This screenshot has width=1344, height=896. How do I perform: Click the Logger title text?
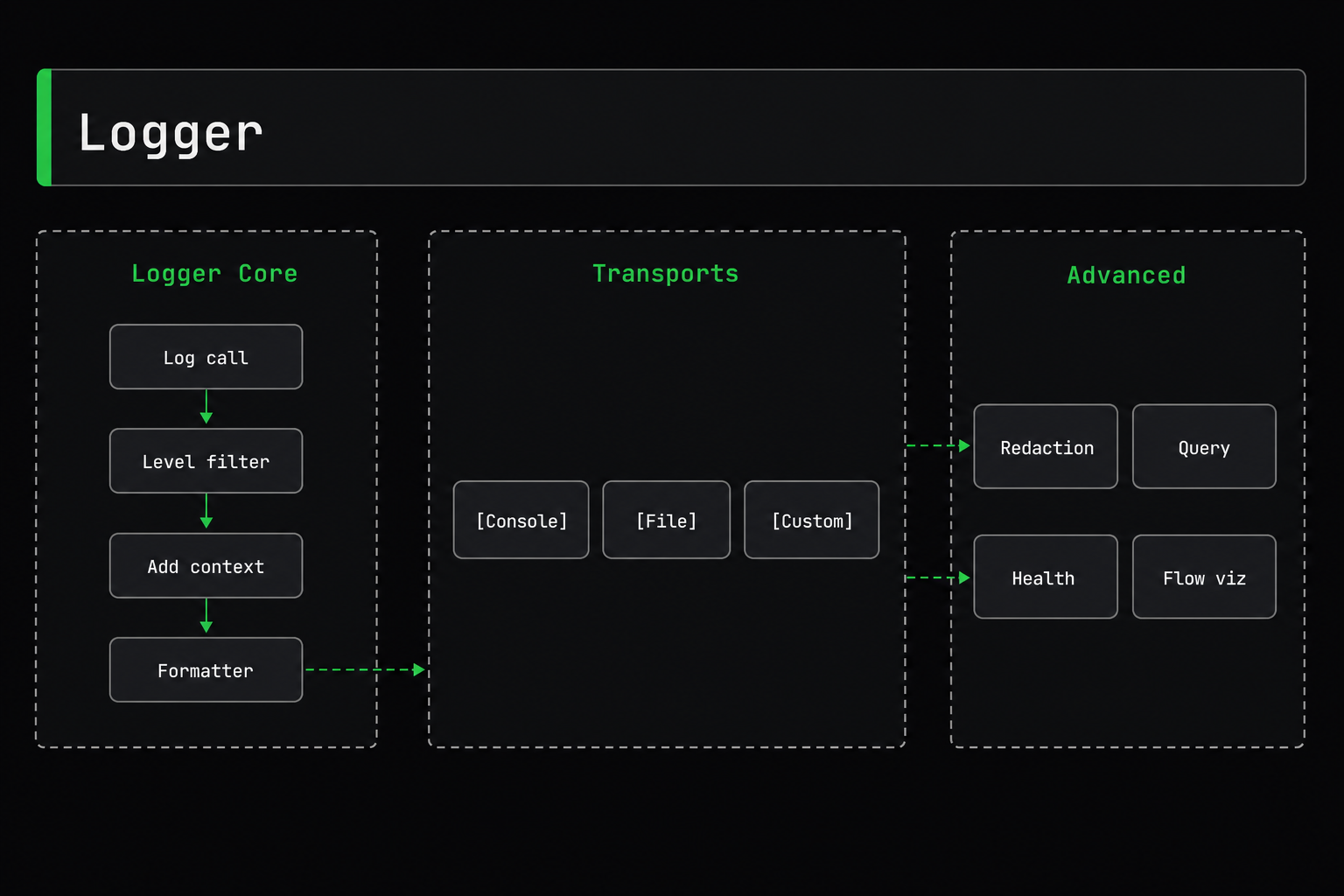[x=171, y=134]
